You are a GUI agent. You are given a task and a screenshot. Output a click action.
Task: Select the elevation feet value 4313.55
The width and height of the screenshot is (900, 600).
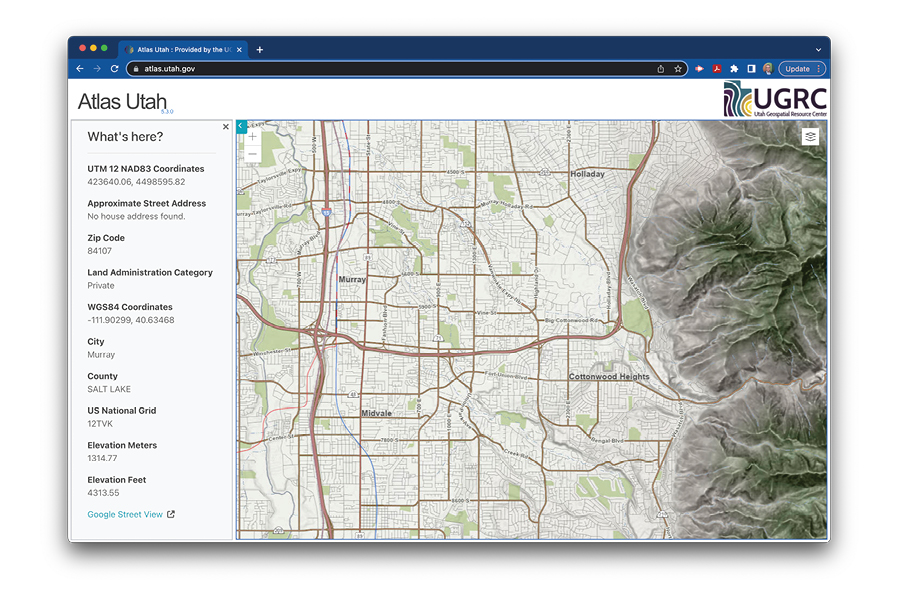[103, 493]
